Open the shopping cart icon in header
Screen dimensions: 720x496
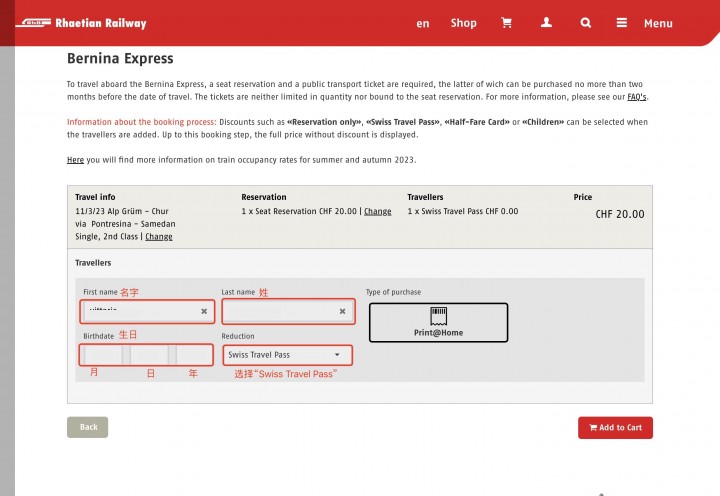[x=506, y=23]
